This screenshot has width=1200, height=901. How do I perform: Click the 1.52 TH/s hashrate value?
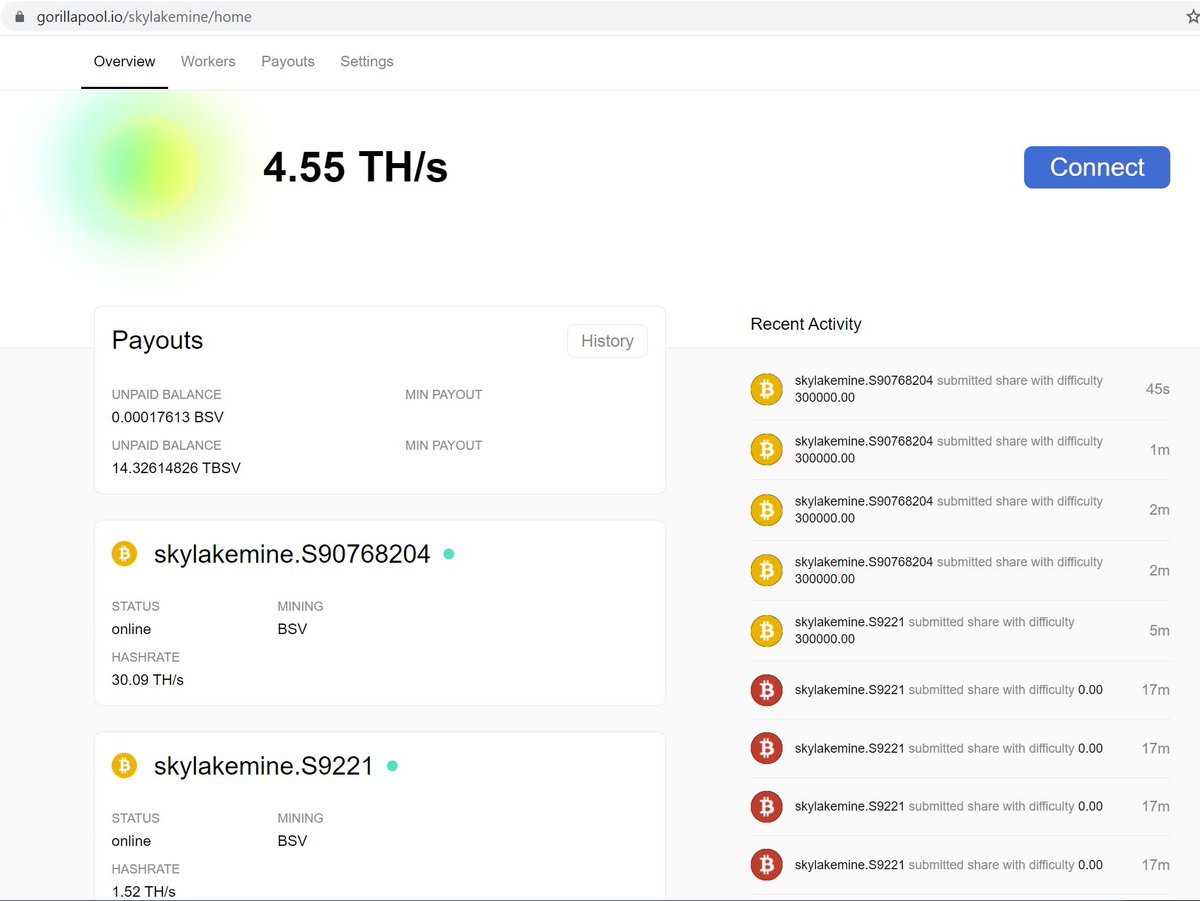(144, 891)
